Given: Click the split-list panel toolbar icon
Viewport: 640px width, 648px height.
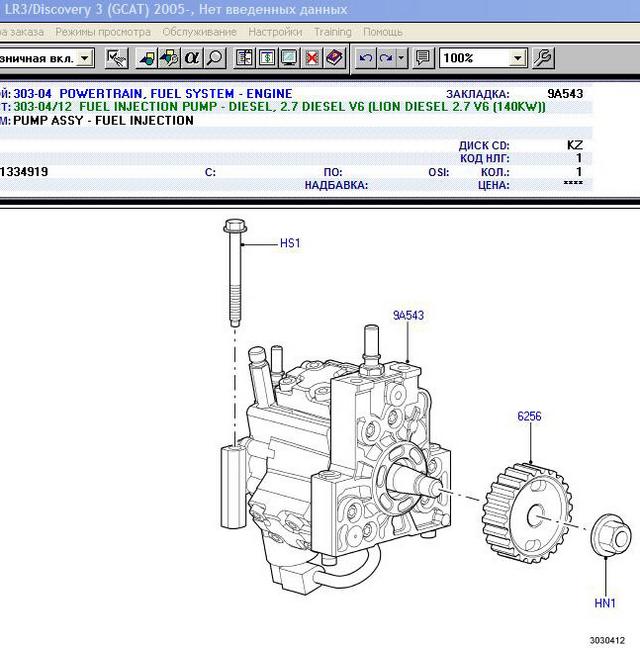Looking at the screenshot, I should click(x=244, y=58).
